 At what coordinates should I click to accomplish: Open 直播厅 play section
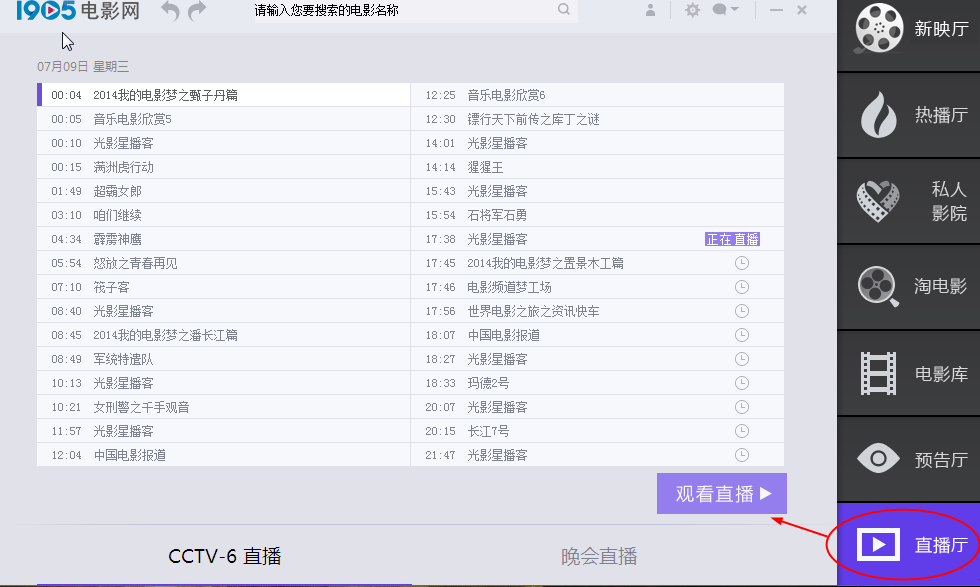(909, 544)
